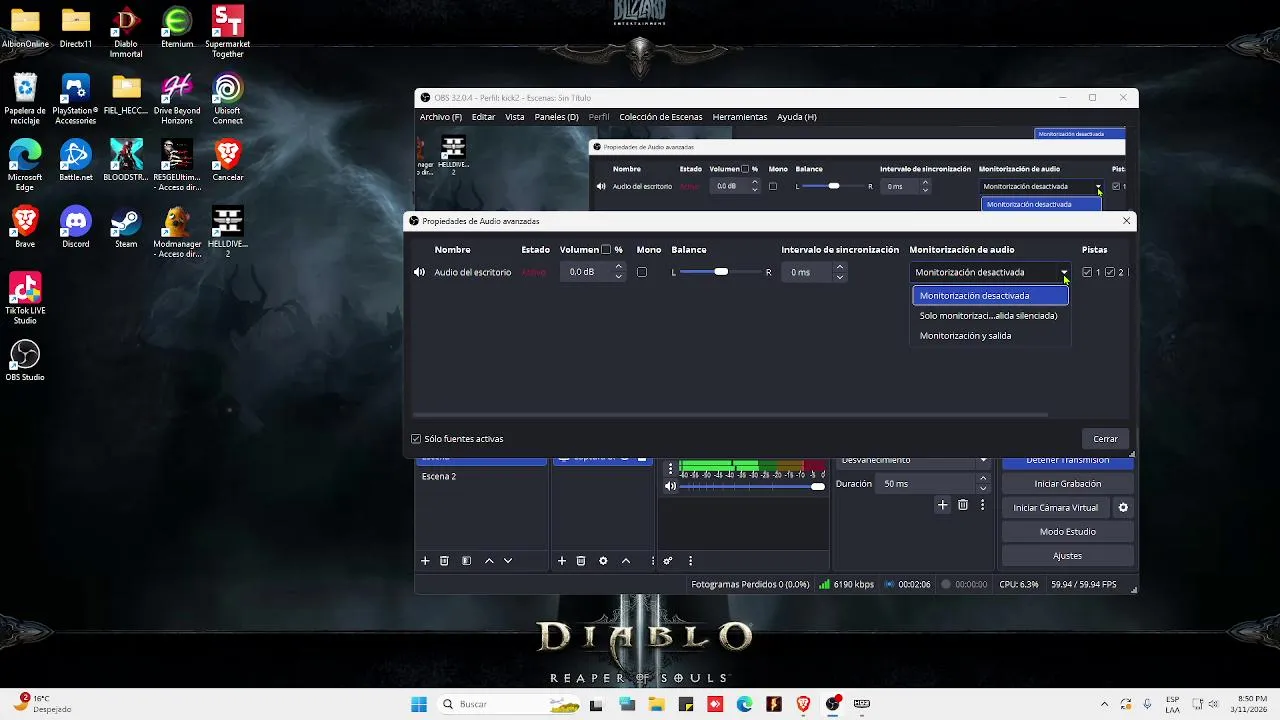Toggle track 2 checkbox under Pistas
The image size is (1280, 720).
click(x=1110, y=272)
